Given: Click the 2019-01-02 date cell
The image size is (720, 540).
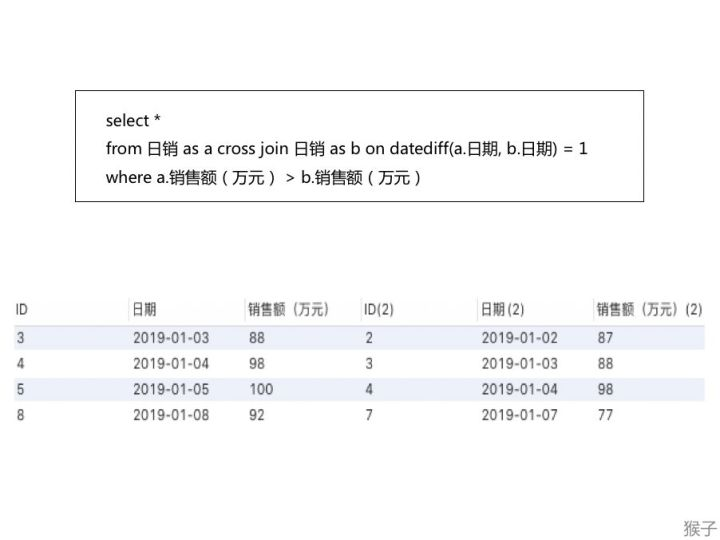Looking at the screenshot, I should [519, 338].
